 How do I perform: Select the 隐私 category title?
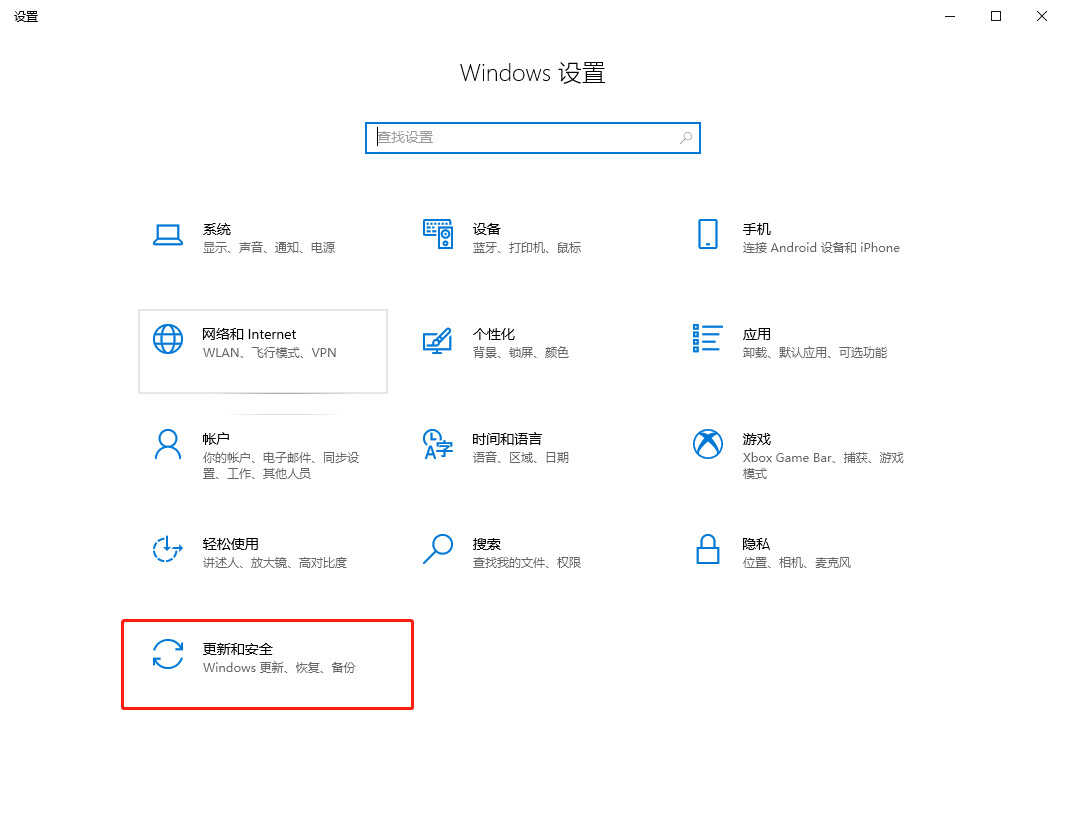pos(756,544)
